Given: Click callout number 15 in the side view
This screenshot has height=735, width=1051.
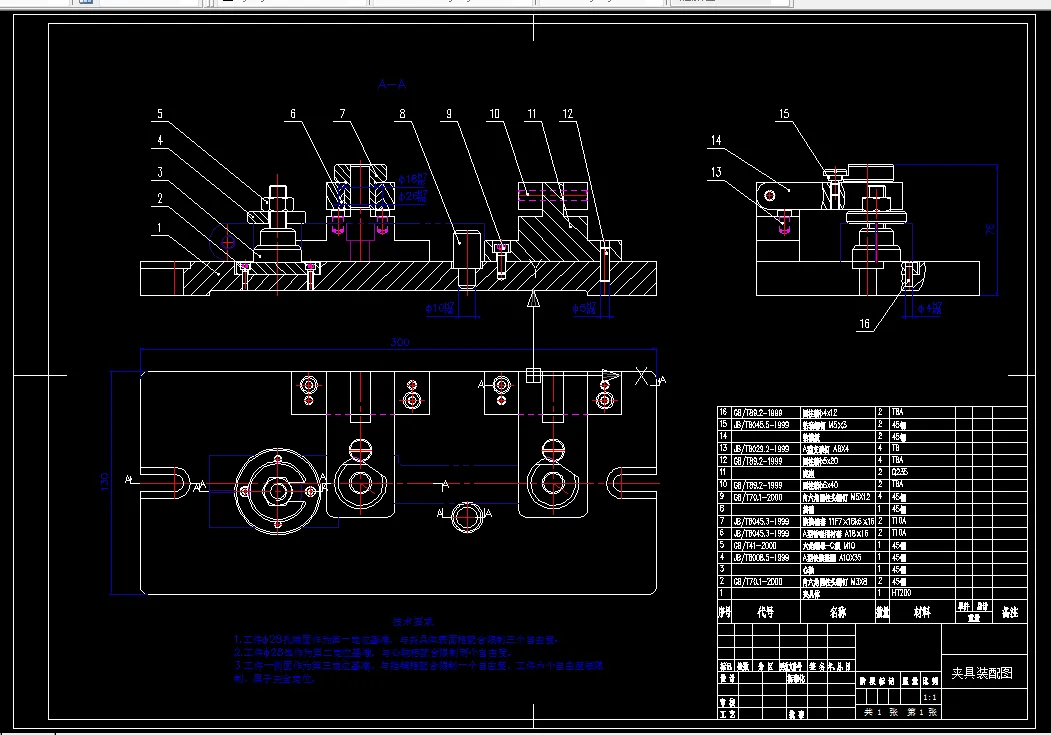Looking at the screenshot, I should click(x=784, y=114).
